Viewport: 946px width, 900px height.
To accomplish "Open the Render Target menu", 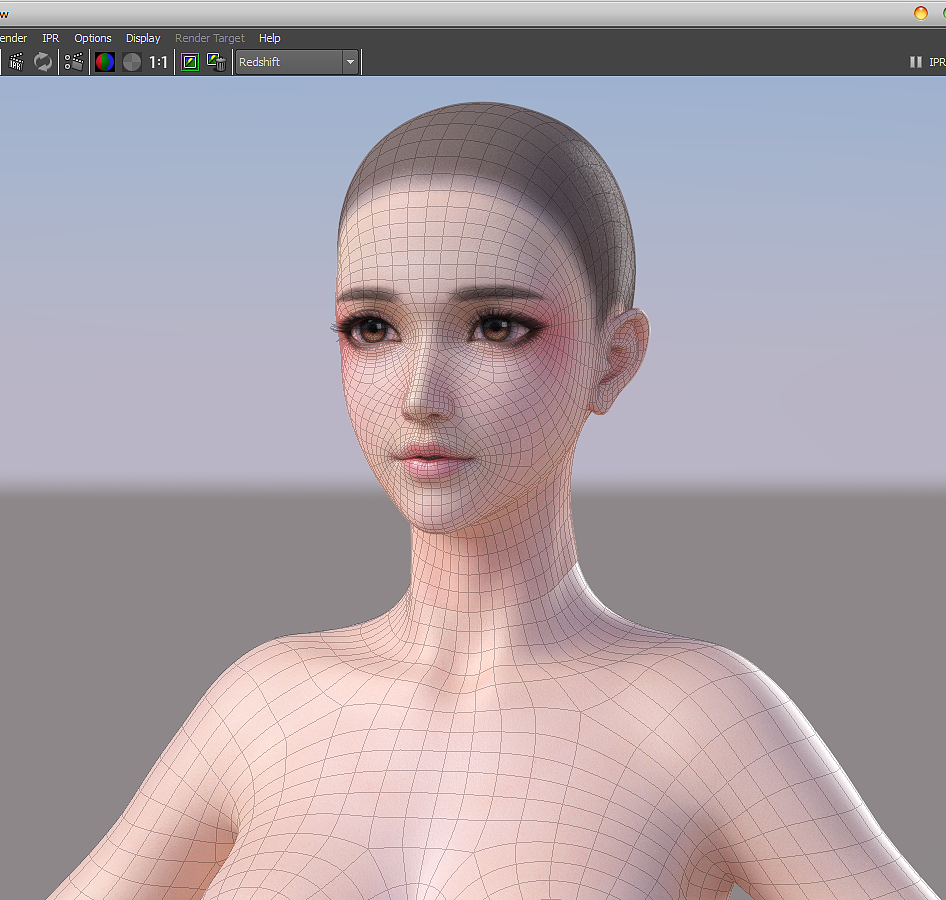I will pyautogui.click(x=210, y=38).
